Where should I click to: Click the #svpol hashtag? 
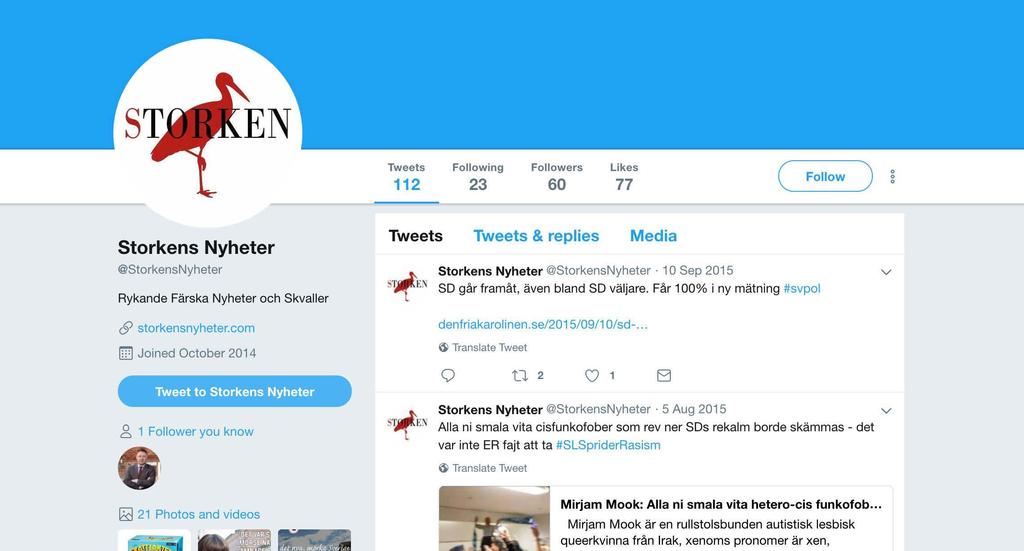click(x=802, y=289)
